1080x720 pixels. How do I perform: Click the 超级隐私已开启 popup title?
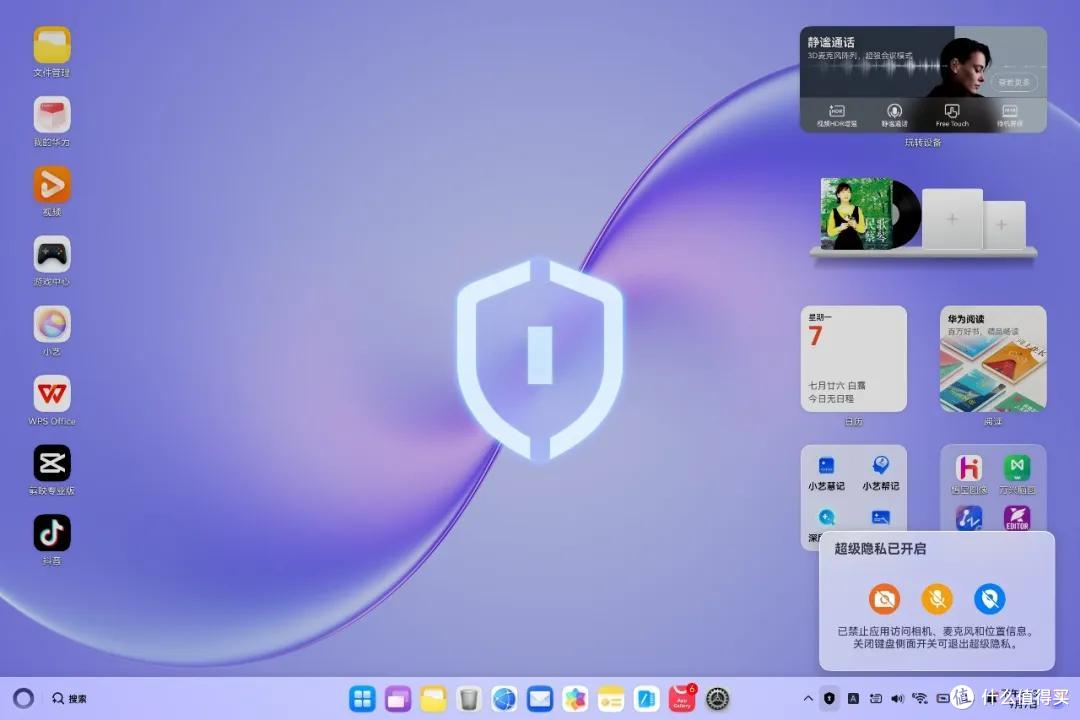[880, 549]
